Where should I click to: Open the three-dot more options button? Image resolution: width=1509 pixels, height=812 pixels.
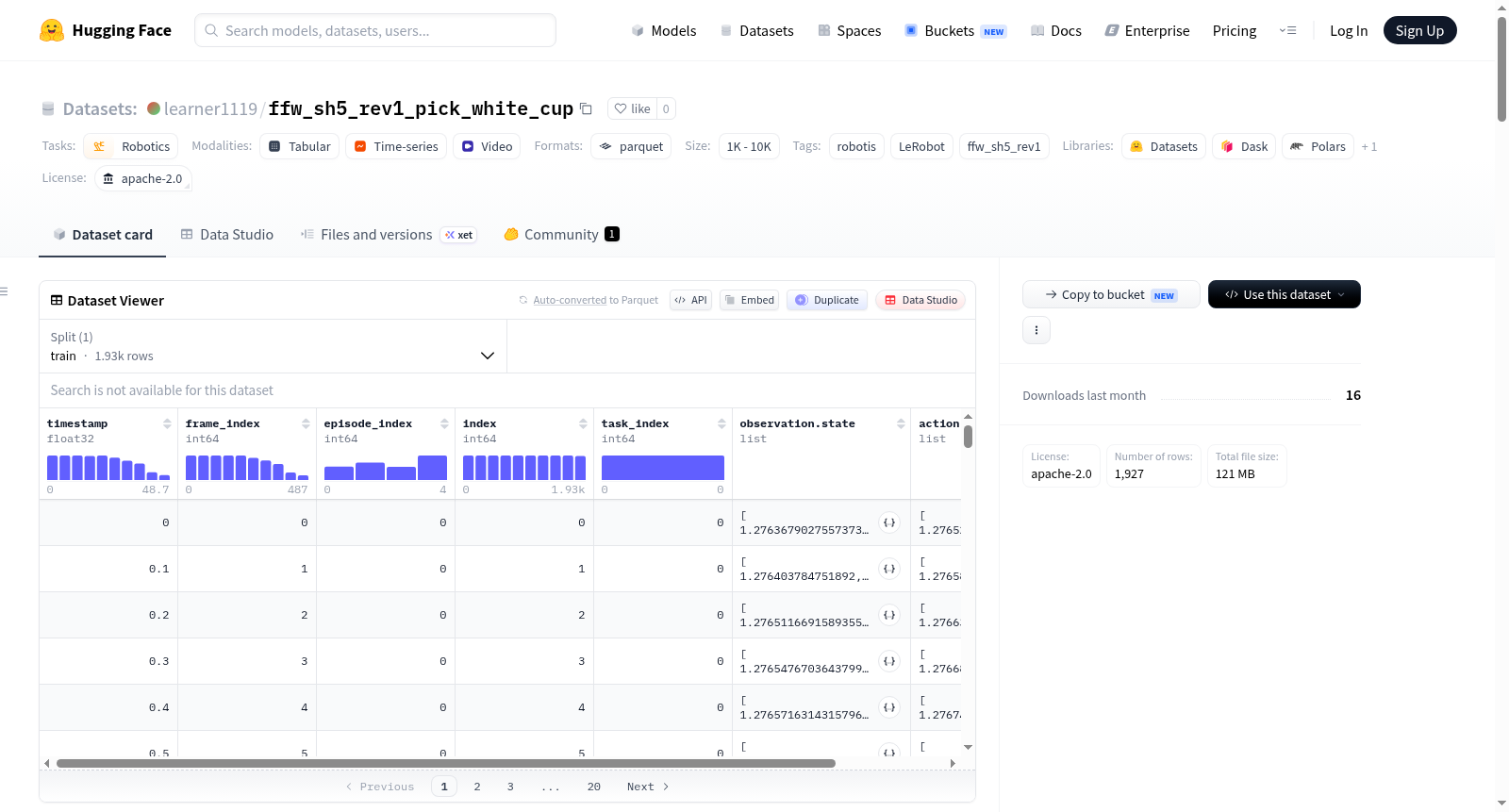pyautogui.click(x=1036, y=330)
